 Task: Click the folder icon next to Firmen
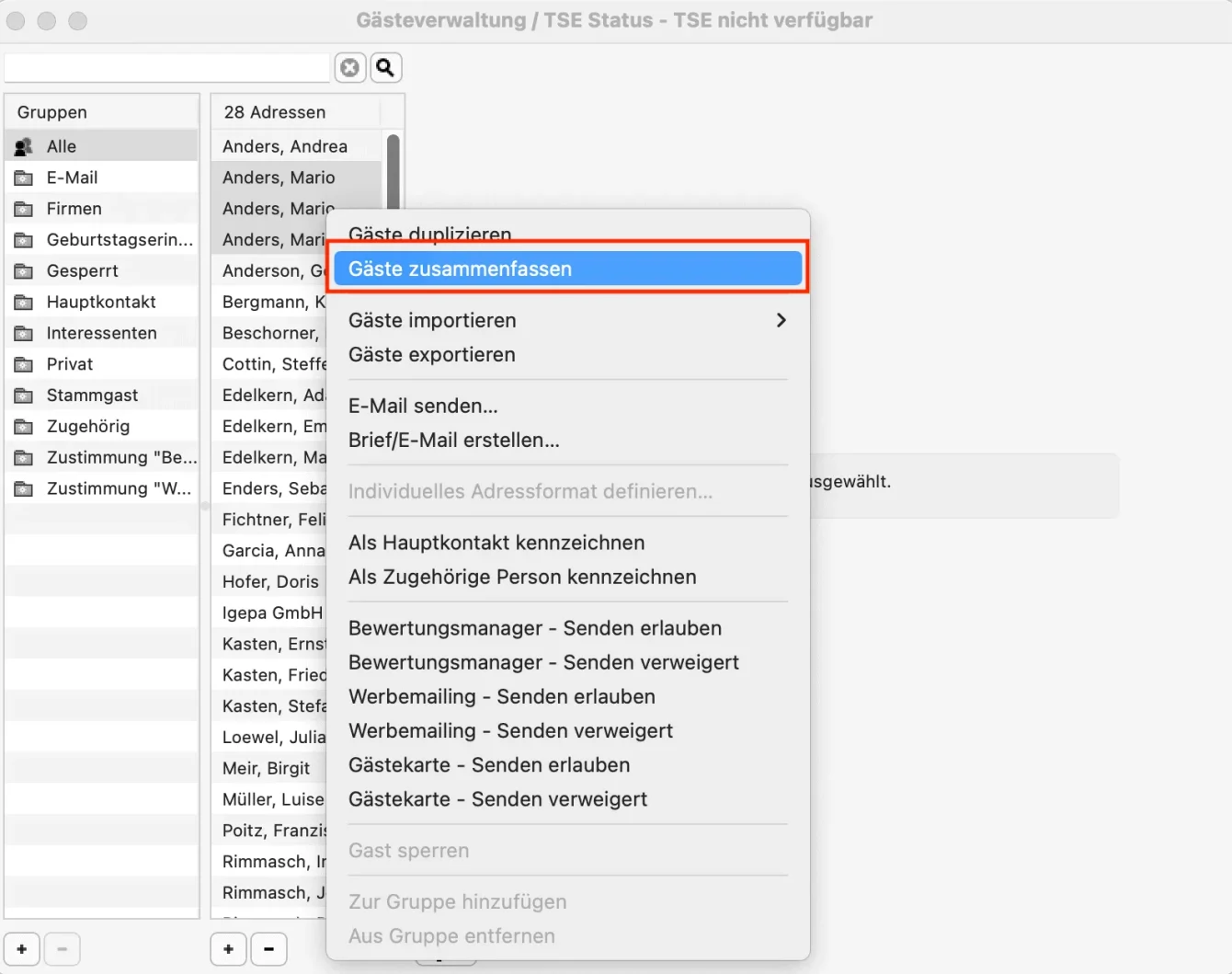tap(24, 209)
